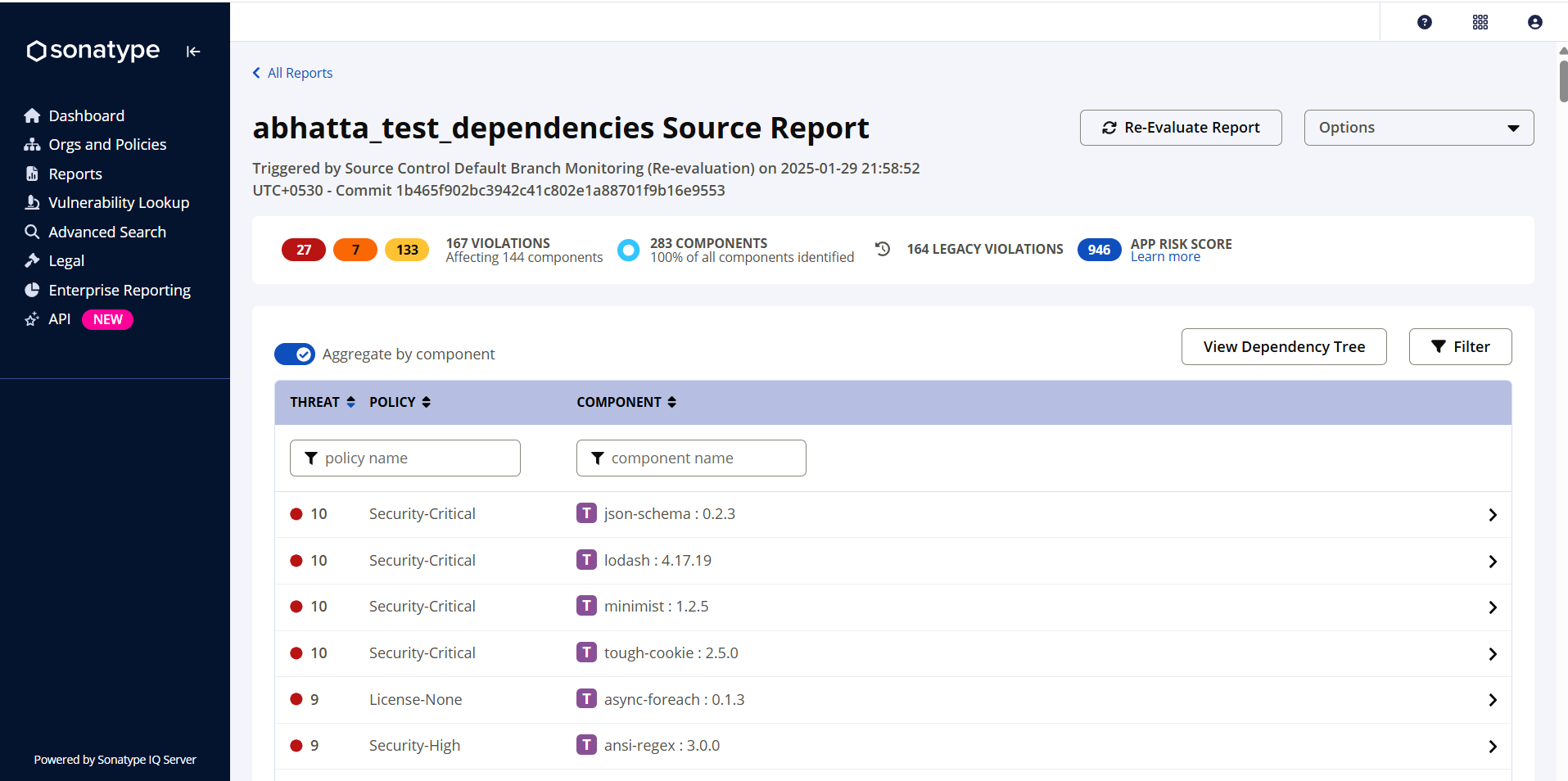The image size is (1568, 781).
Task: Sort by THREAT column
Action: click(x=323, y=402)
